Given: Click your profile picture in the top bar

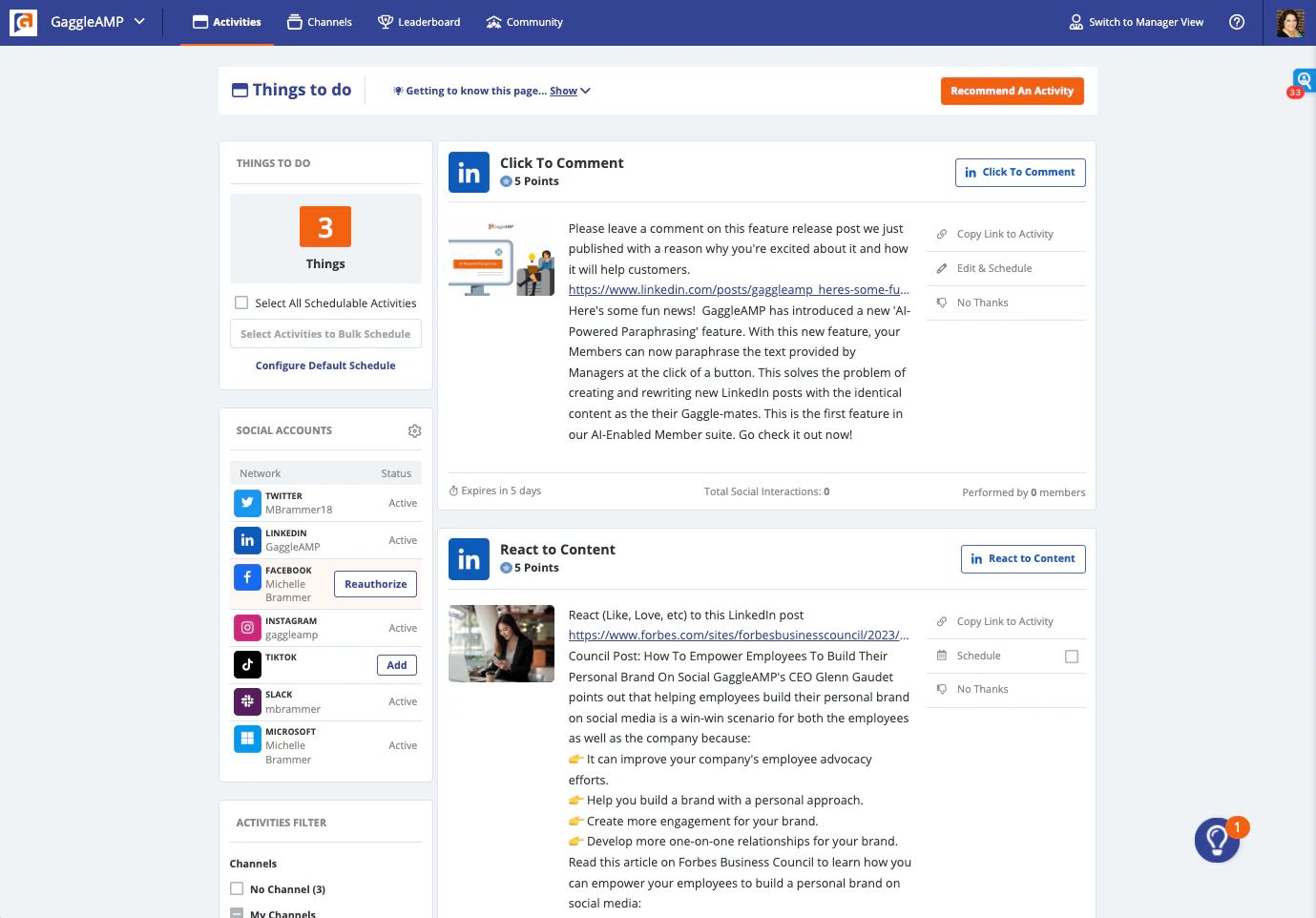Looking at the screenshot, I should pyautogui.click(x=1290, y=22).
